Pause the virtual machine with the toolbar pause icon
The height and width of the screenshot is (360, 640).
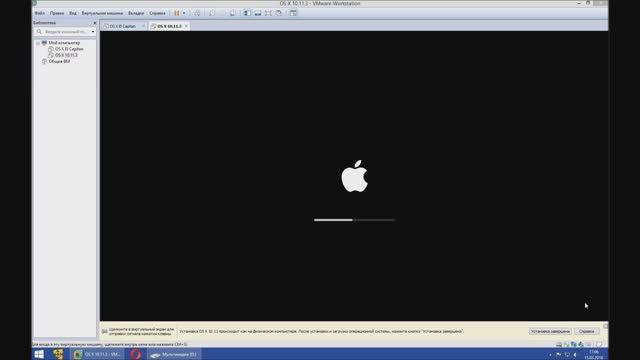pos(177,13)
